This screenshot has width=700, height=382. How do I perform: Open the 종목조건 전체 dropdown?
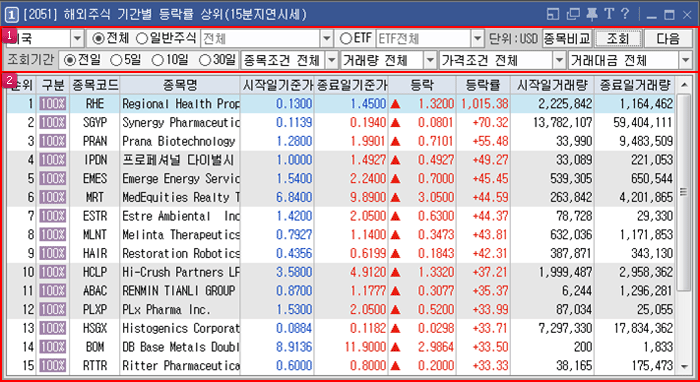pyautogui.click(x=332, y=60)
